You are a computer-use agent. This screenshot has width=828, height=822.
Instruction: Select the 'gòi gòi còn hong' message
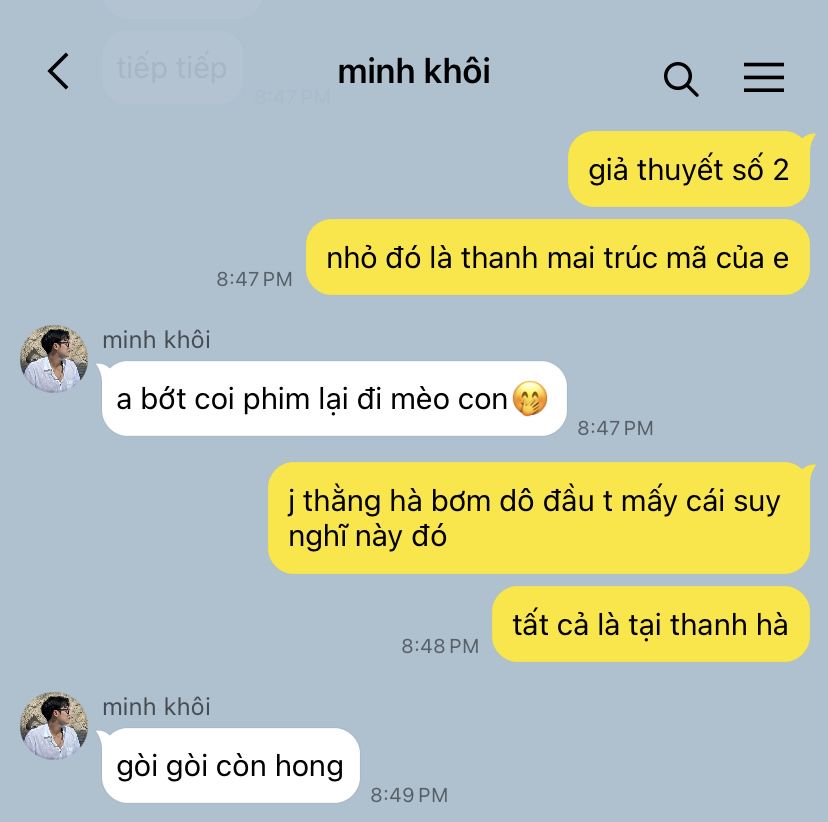(231, 766)
